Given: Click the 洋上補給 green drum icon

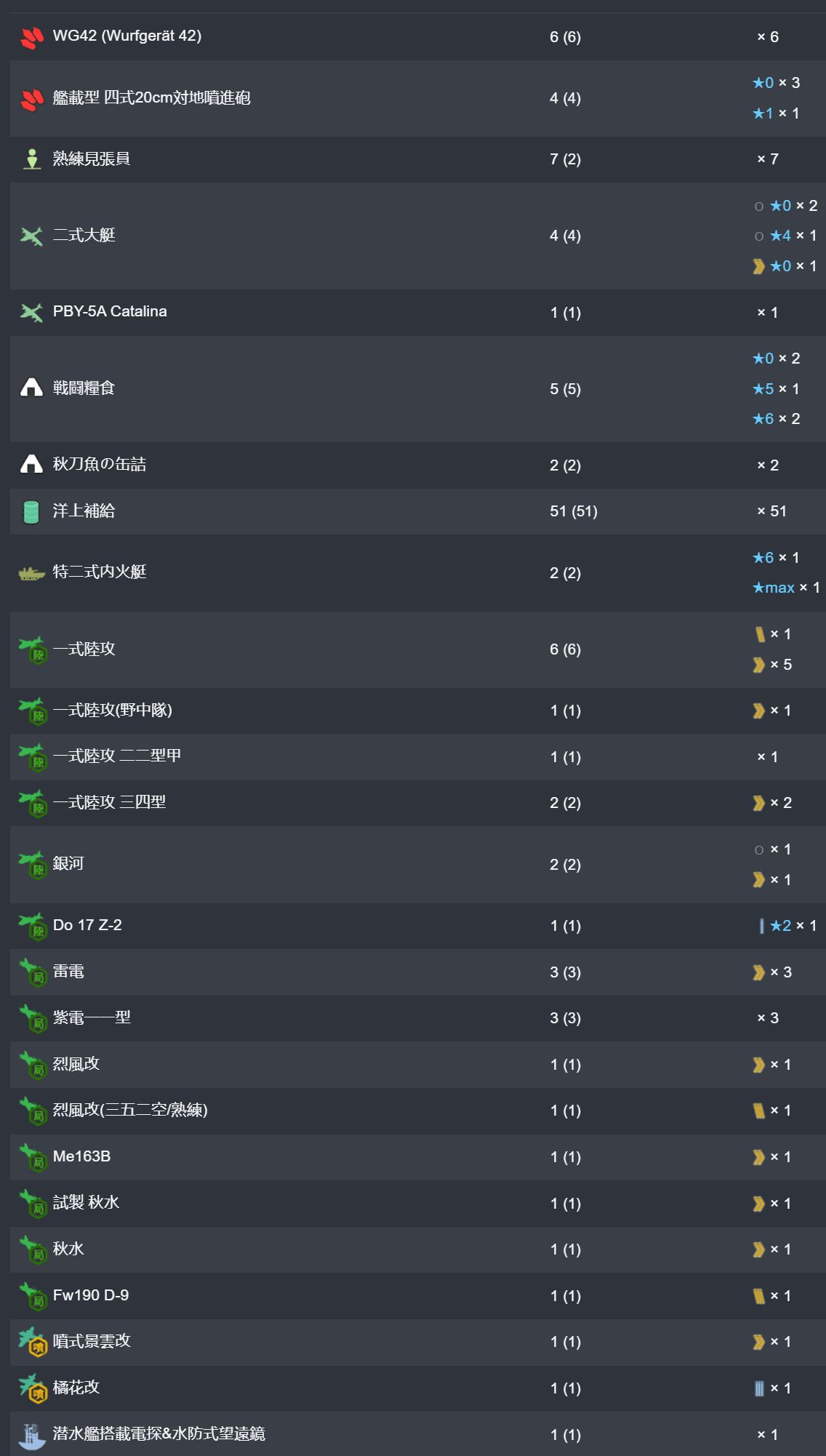Looking at the screenshot, I should click(x=31, y=511).
